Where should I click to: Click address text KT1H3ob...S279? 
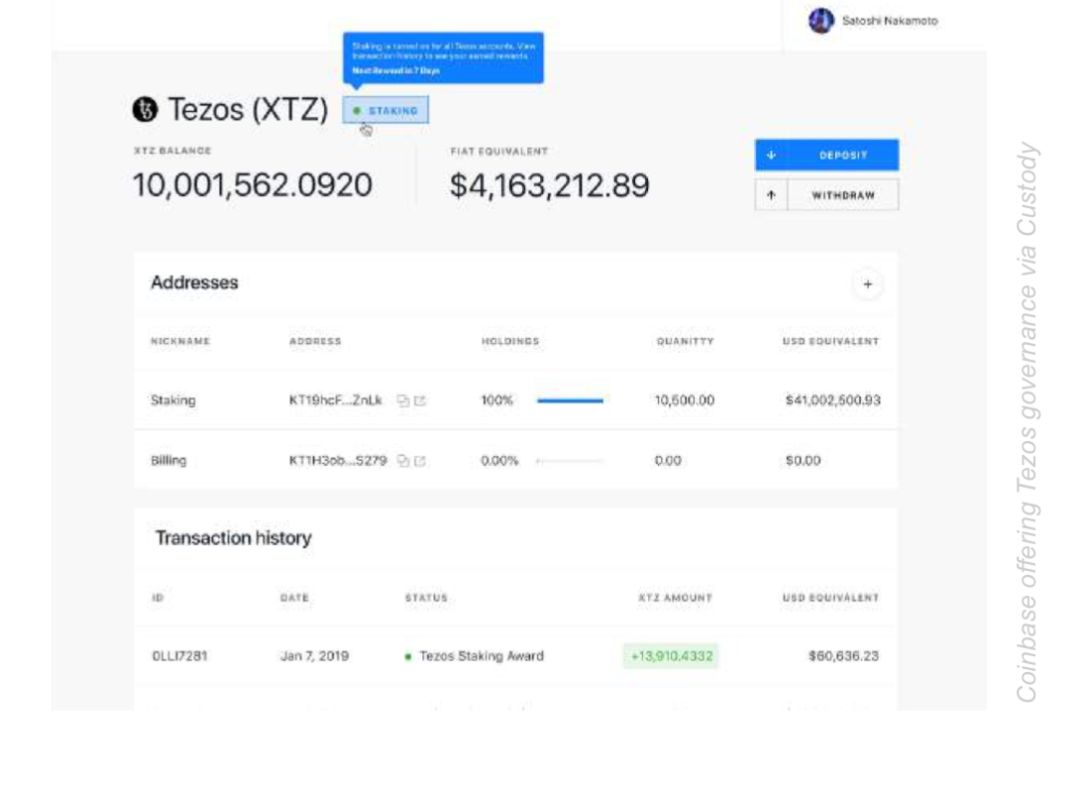pyautogui.click(x=338, y=460)
